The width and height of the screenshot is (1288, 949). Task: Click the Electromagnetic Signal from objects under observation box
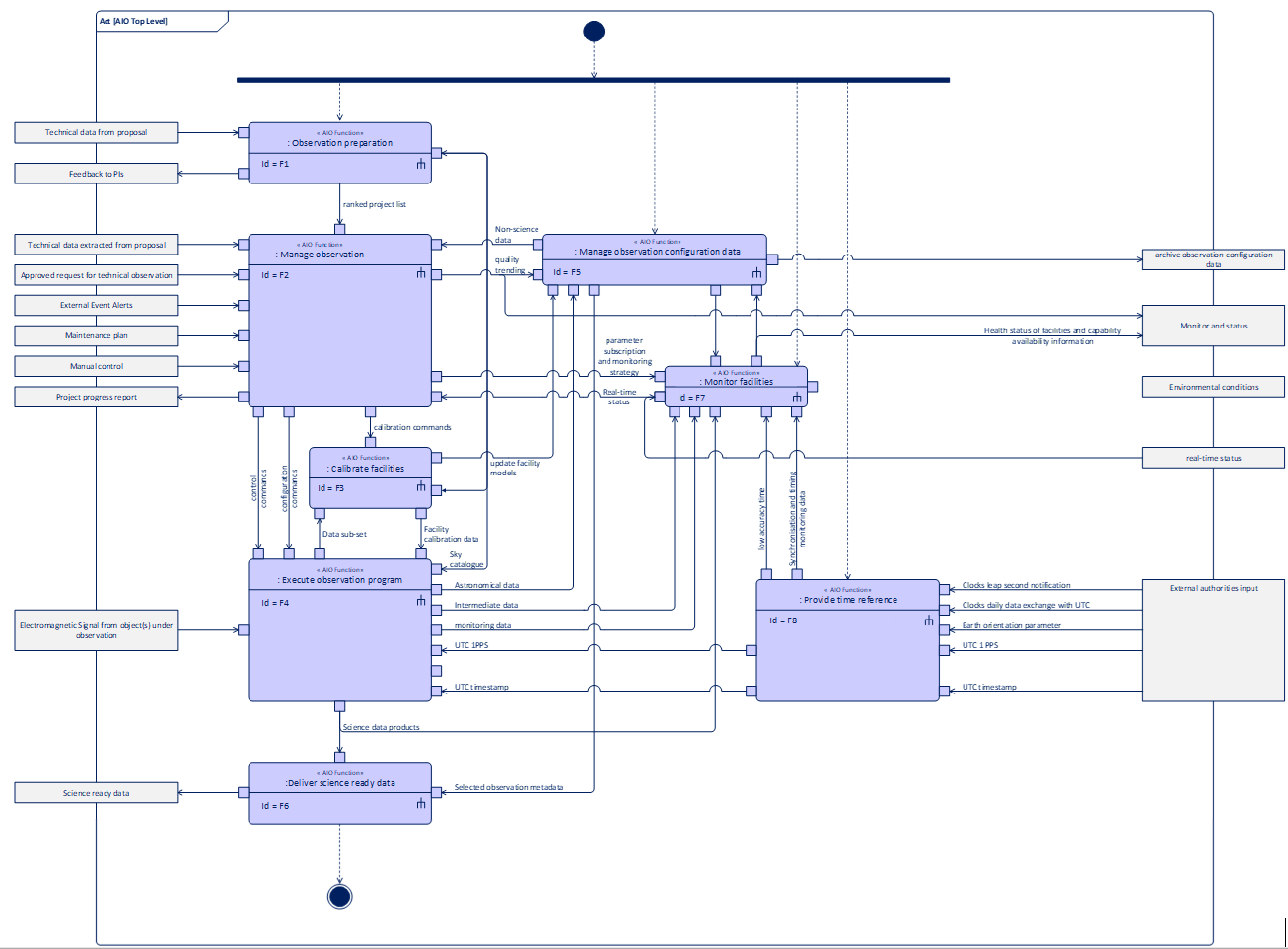coord(95,629)
